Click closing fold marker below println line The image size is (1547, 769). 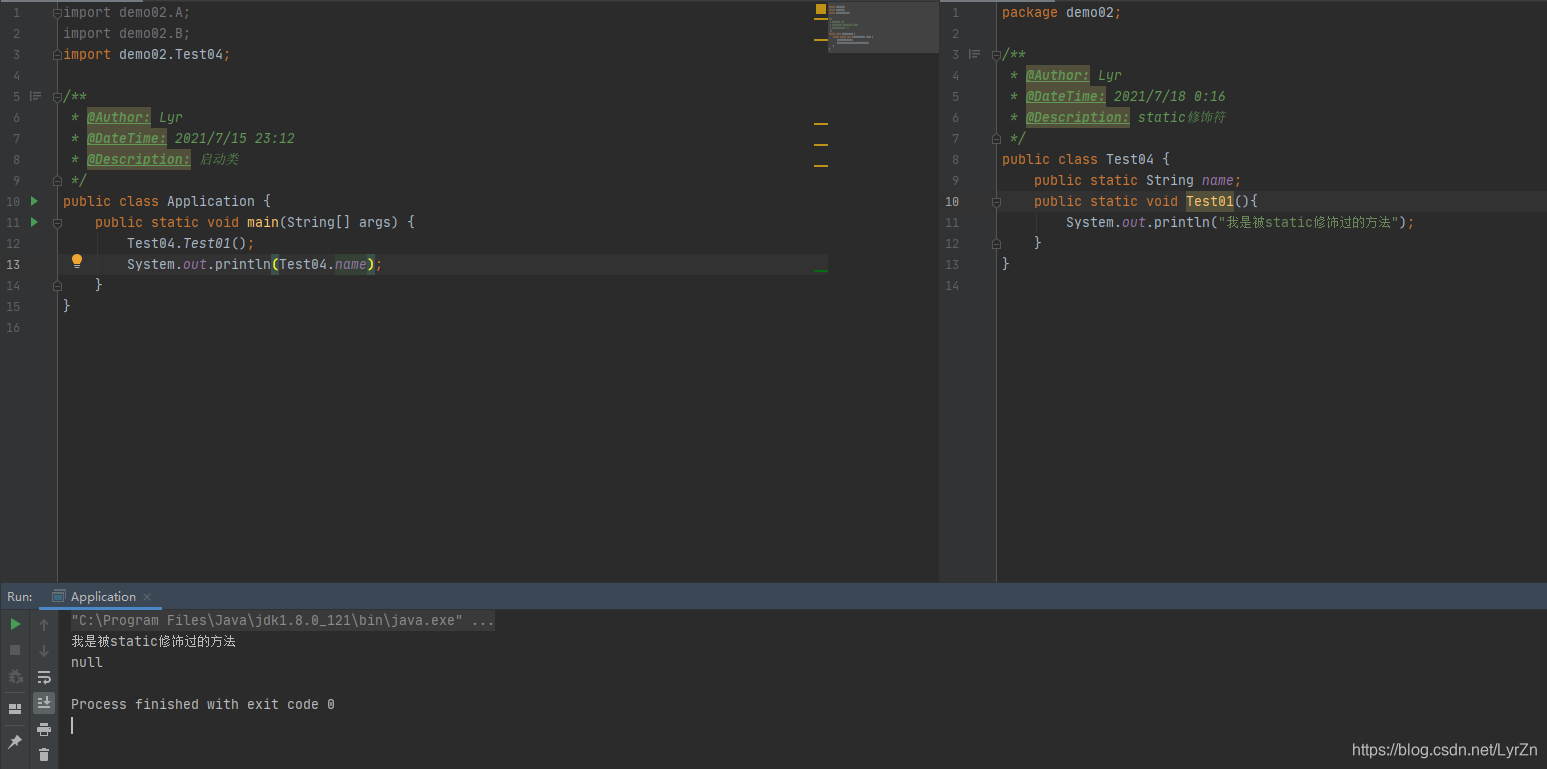tap(57, 285)
